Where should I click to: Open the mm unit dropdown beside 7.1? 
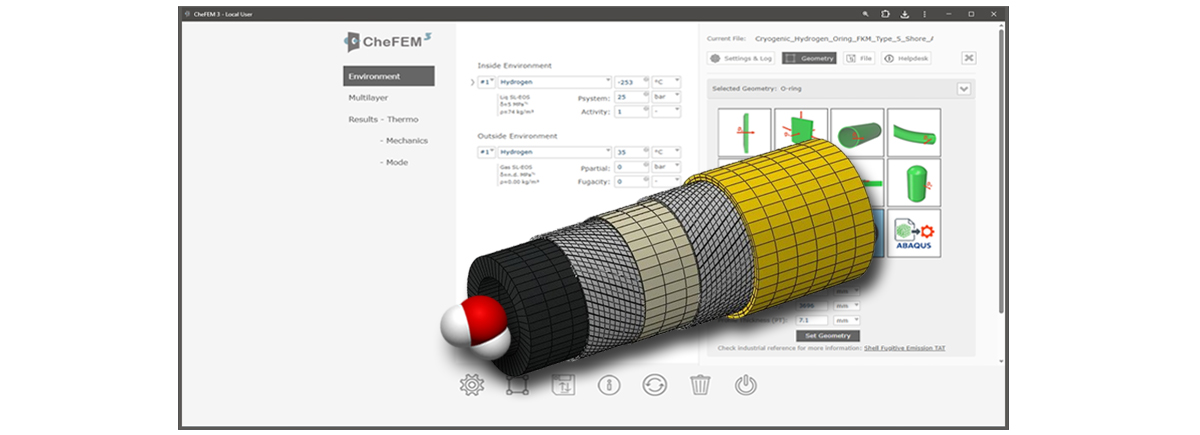coord(846,320)
